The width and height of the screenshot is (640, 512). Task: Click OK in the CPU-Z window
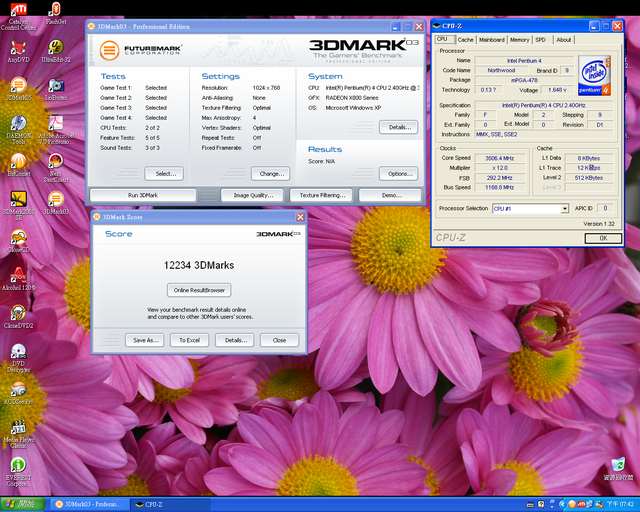click(603, 238)
